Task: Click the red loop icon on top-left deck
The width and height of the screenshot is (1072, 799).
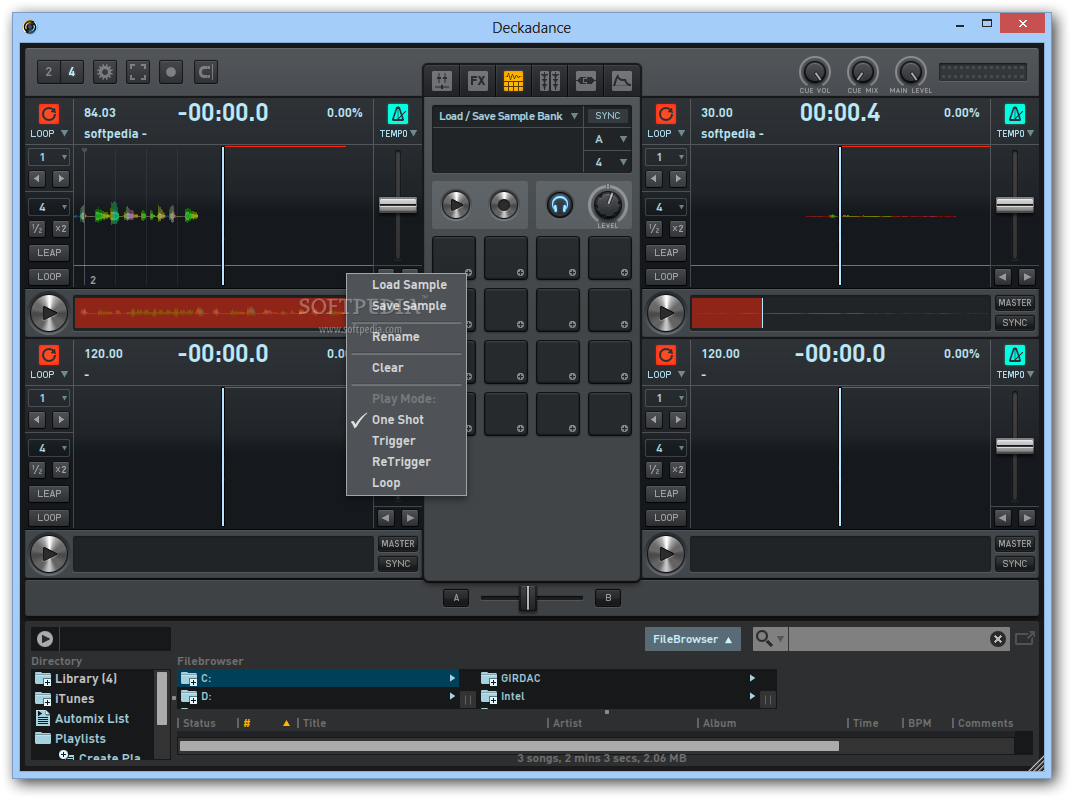Action: [49, 113]
